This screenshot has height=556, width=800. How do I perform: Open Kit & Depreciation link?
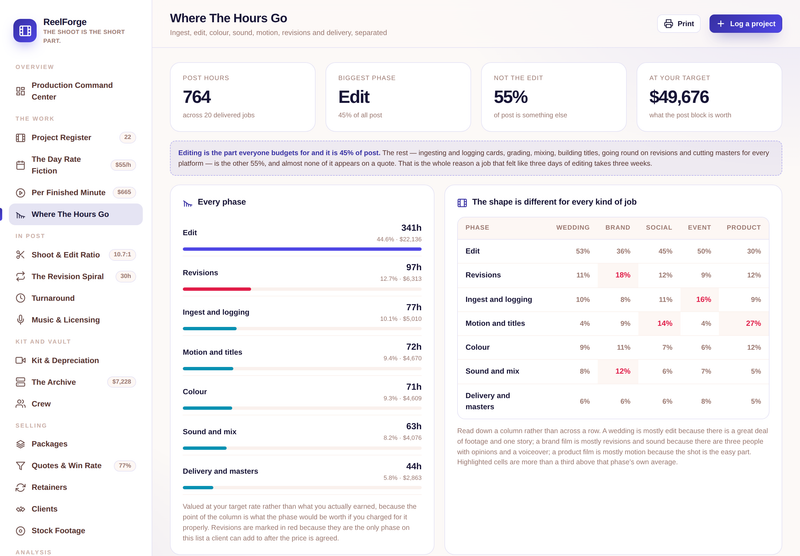pyautogui.click(x=76, y=360)
